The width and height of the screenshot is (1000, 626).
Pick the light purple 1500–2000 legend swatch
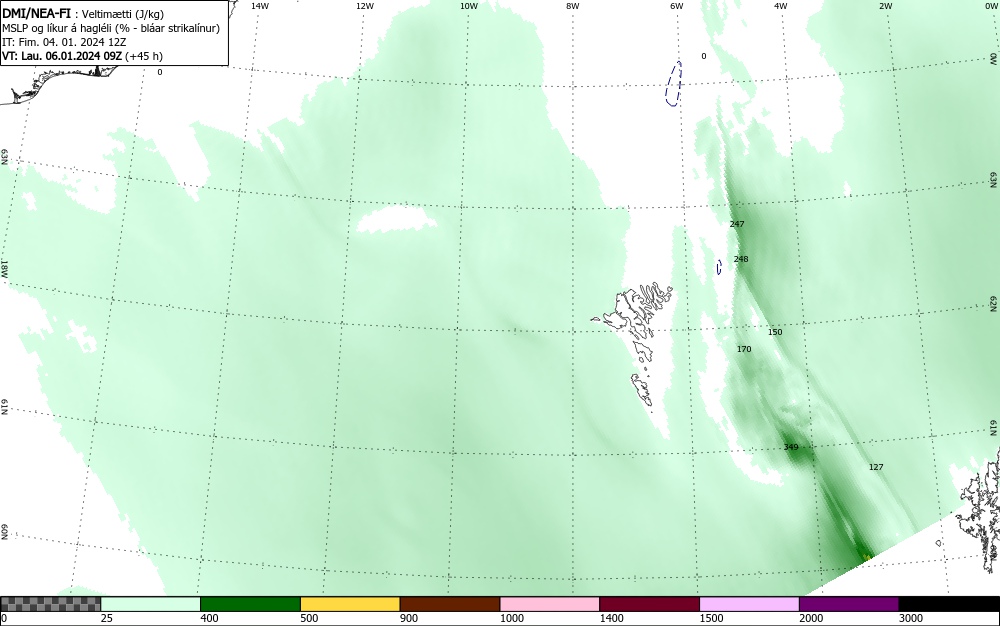tap(749, 604)
